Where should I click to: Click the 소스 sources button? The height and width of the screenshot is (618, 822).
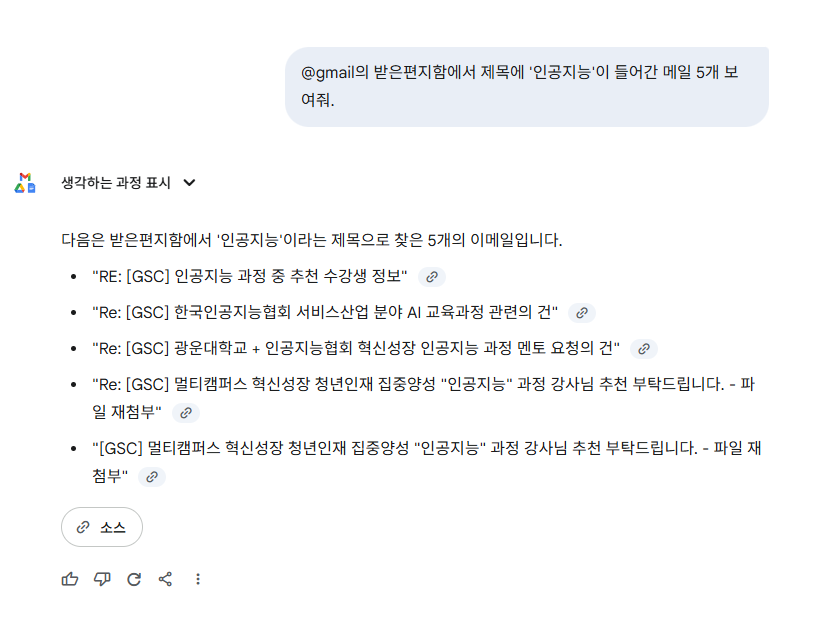coord(102,527)
